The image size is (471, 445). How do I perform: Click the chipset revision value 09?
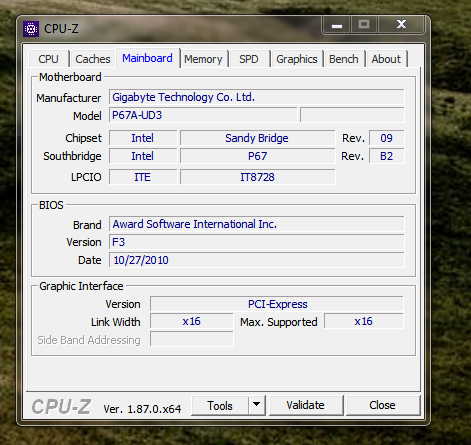click(x=386, y=138)
